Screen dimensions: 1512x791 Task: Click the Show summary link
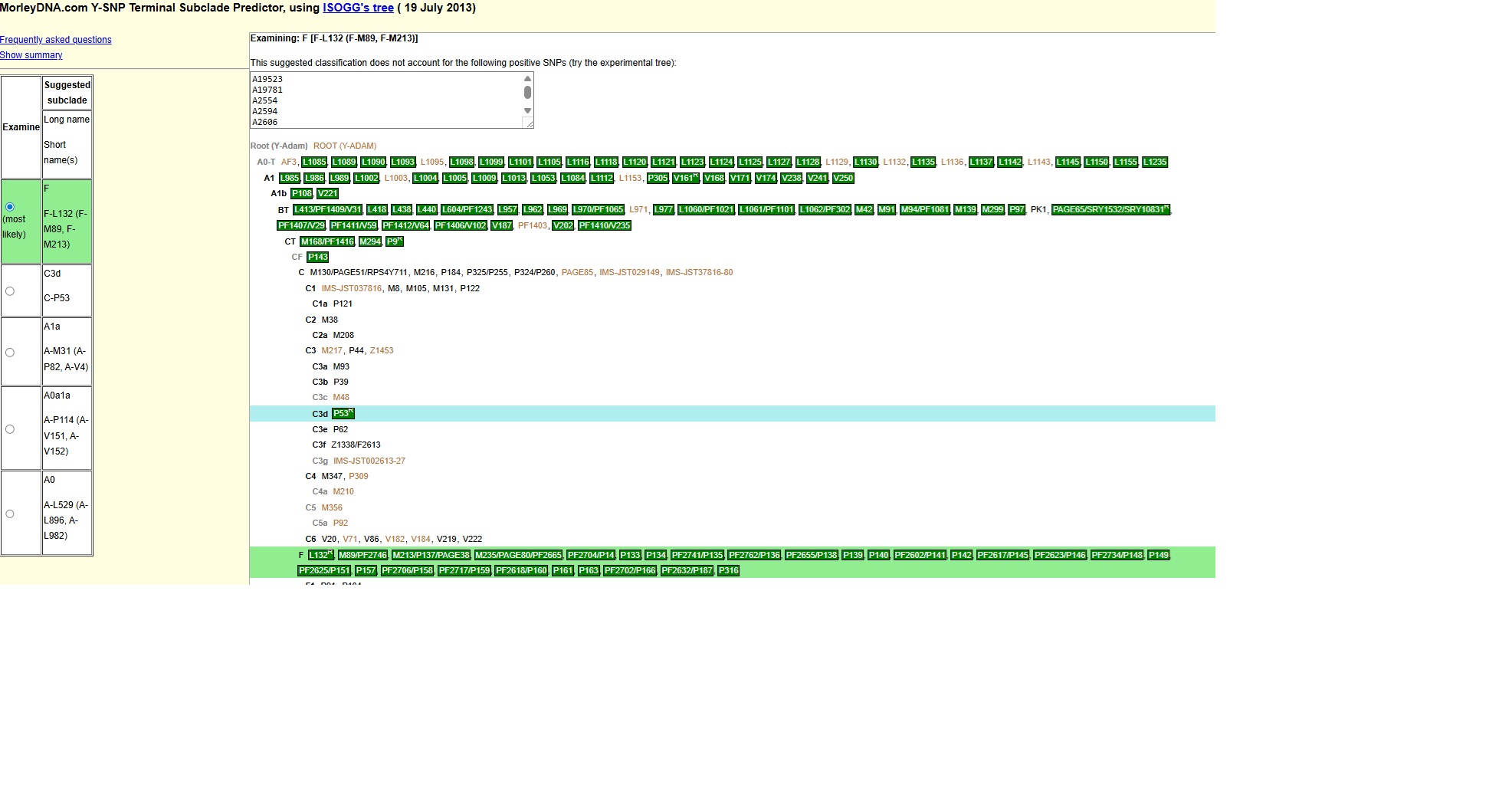click(31, 55)
